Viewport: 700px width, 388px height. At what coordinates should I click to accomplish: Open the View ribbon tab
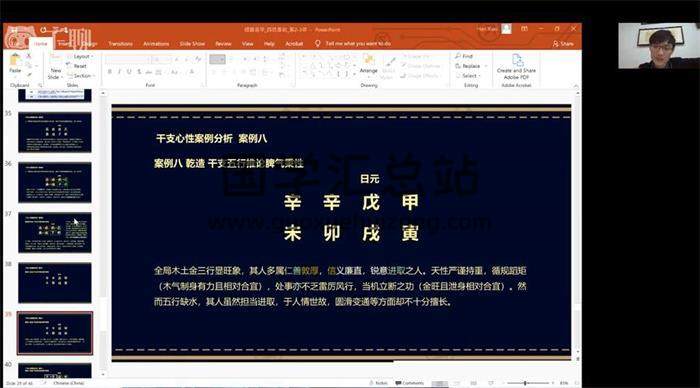pos(247,44)
